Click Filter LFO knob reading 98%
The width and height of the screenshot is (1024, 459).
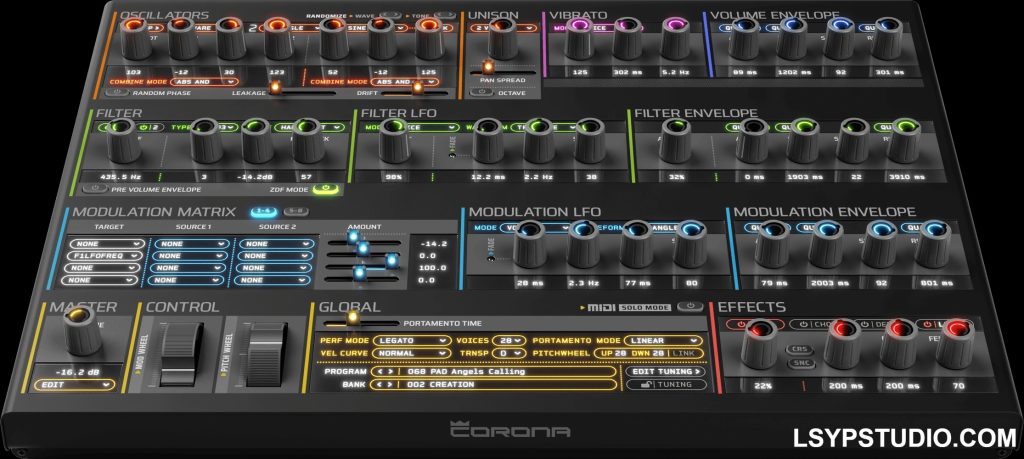[394, 140]
